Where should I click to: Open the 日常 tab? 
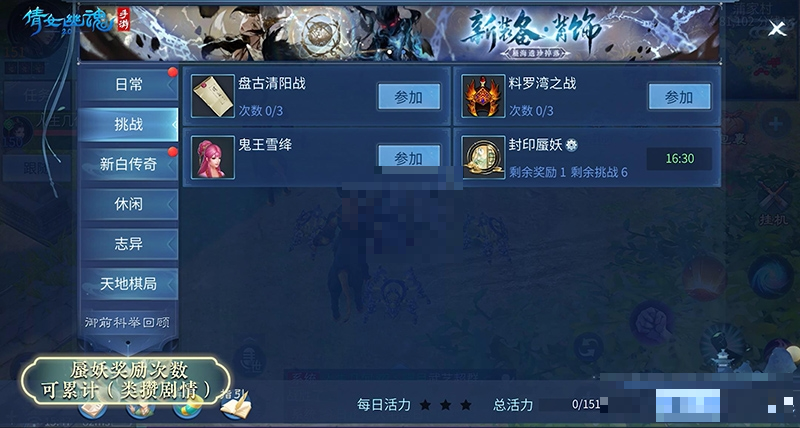(x=129, y=84)
